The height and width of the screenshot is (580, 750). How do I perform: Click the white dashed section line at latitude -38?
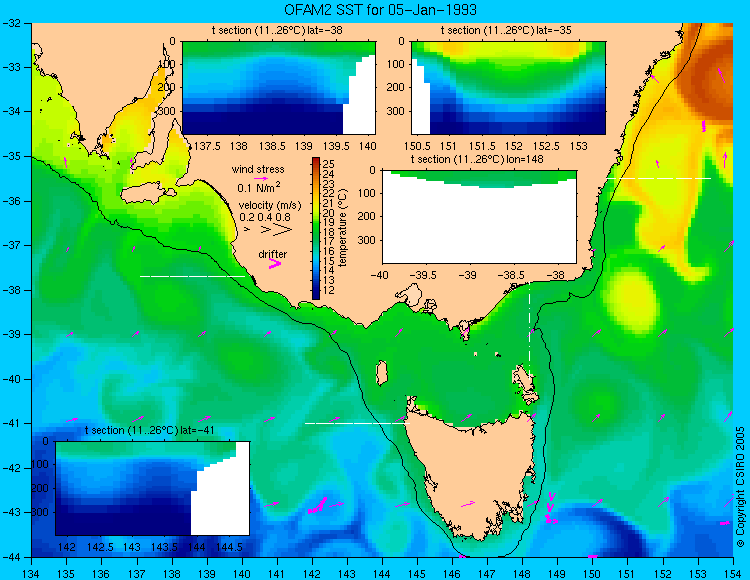point(192,276)
